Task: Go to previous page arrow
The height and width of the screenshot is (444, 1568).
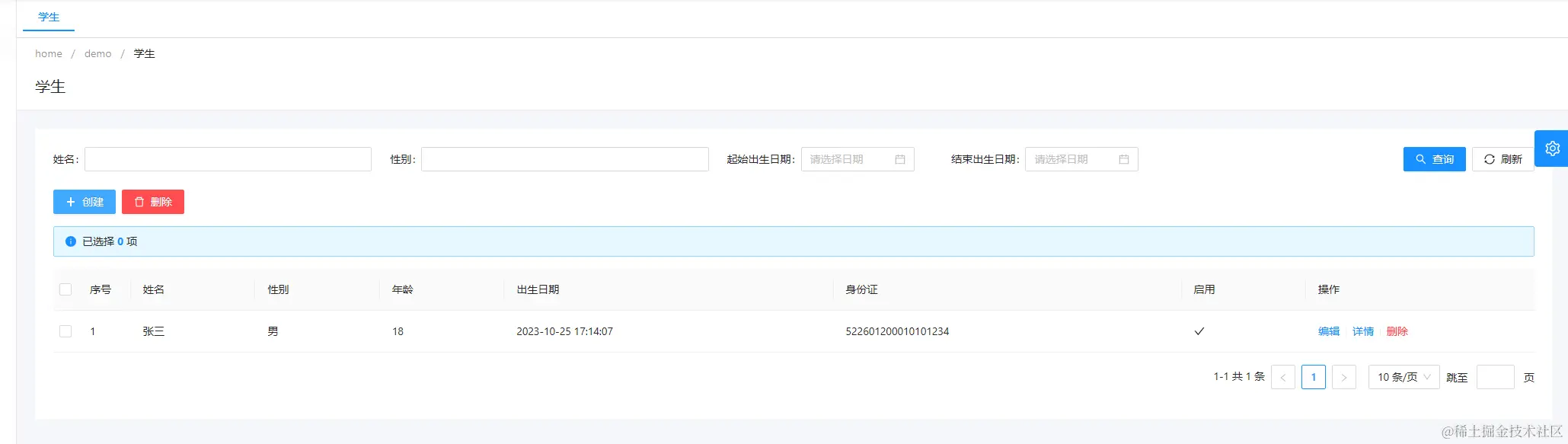Action: tap(1283, 377)
